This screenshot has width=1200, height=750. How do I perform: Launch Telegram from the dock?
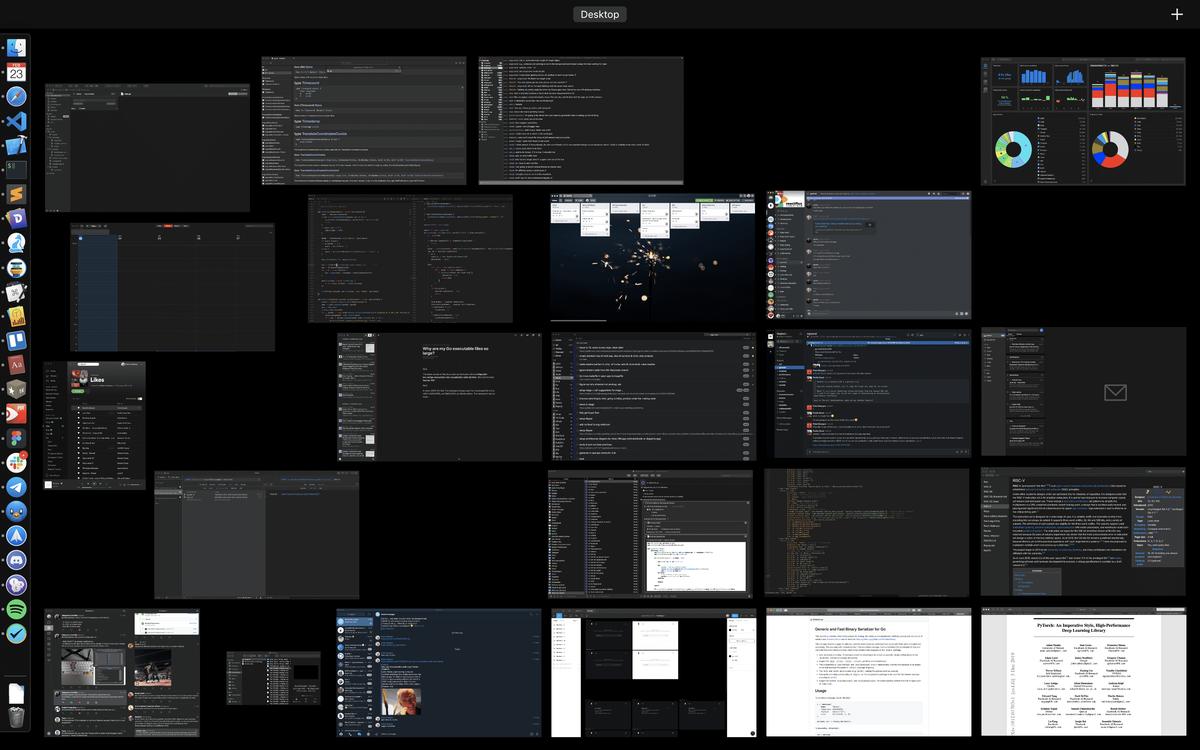coord(16,487)
